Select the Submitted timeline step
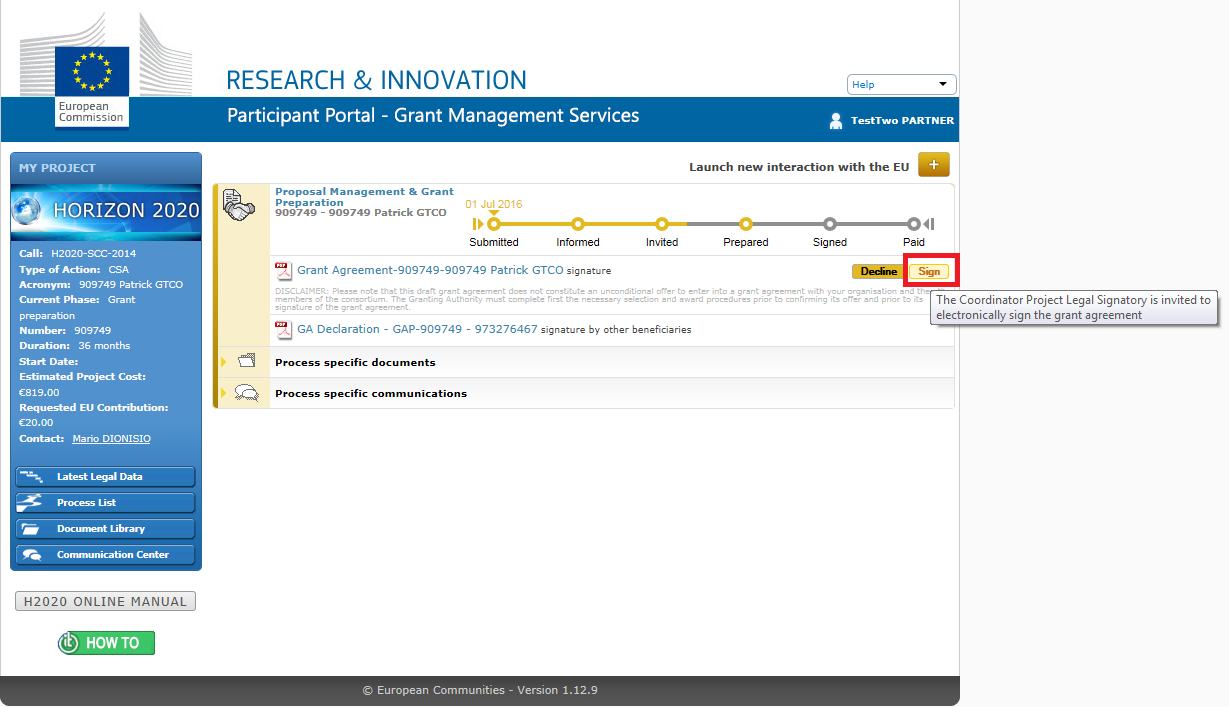The image size is (1229, 707). (494, 224)
